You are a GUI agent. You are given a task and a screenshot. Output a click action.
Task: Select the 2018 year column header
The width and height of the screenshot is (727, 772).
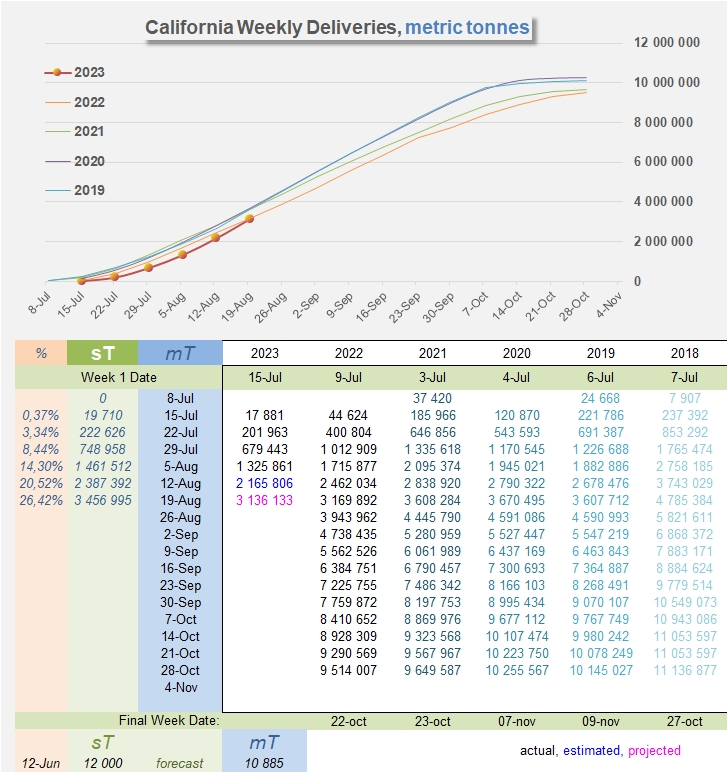[x=684, y=353]
